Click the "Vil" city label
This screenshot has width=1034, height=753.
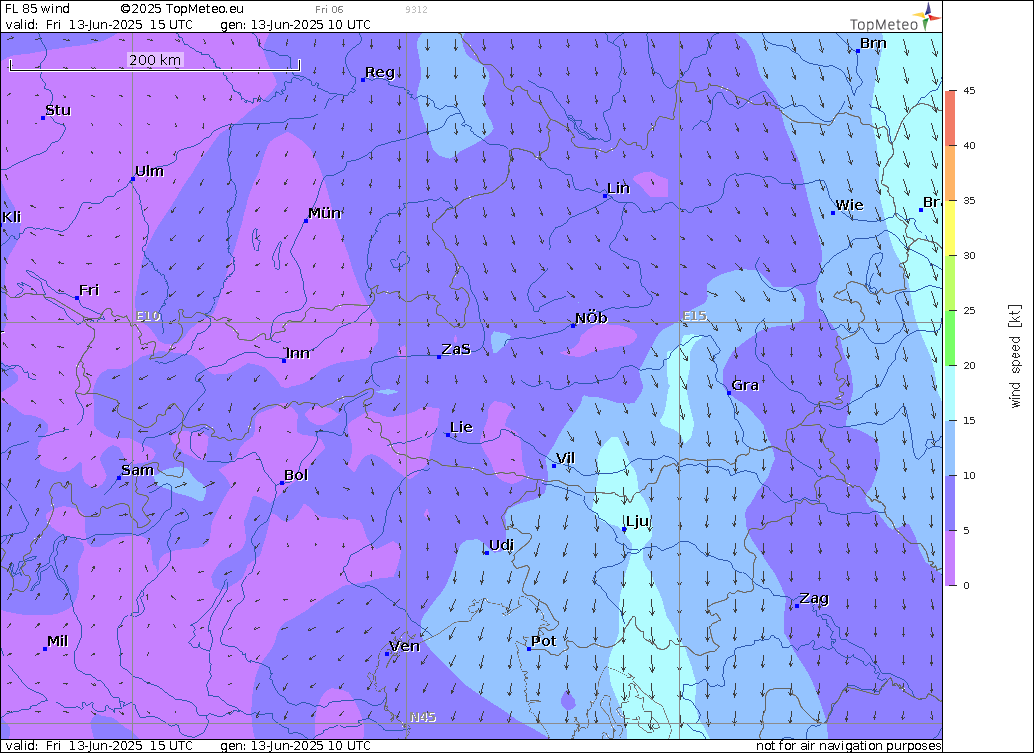pyautogui.click(x=565, y=458)
